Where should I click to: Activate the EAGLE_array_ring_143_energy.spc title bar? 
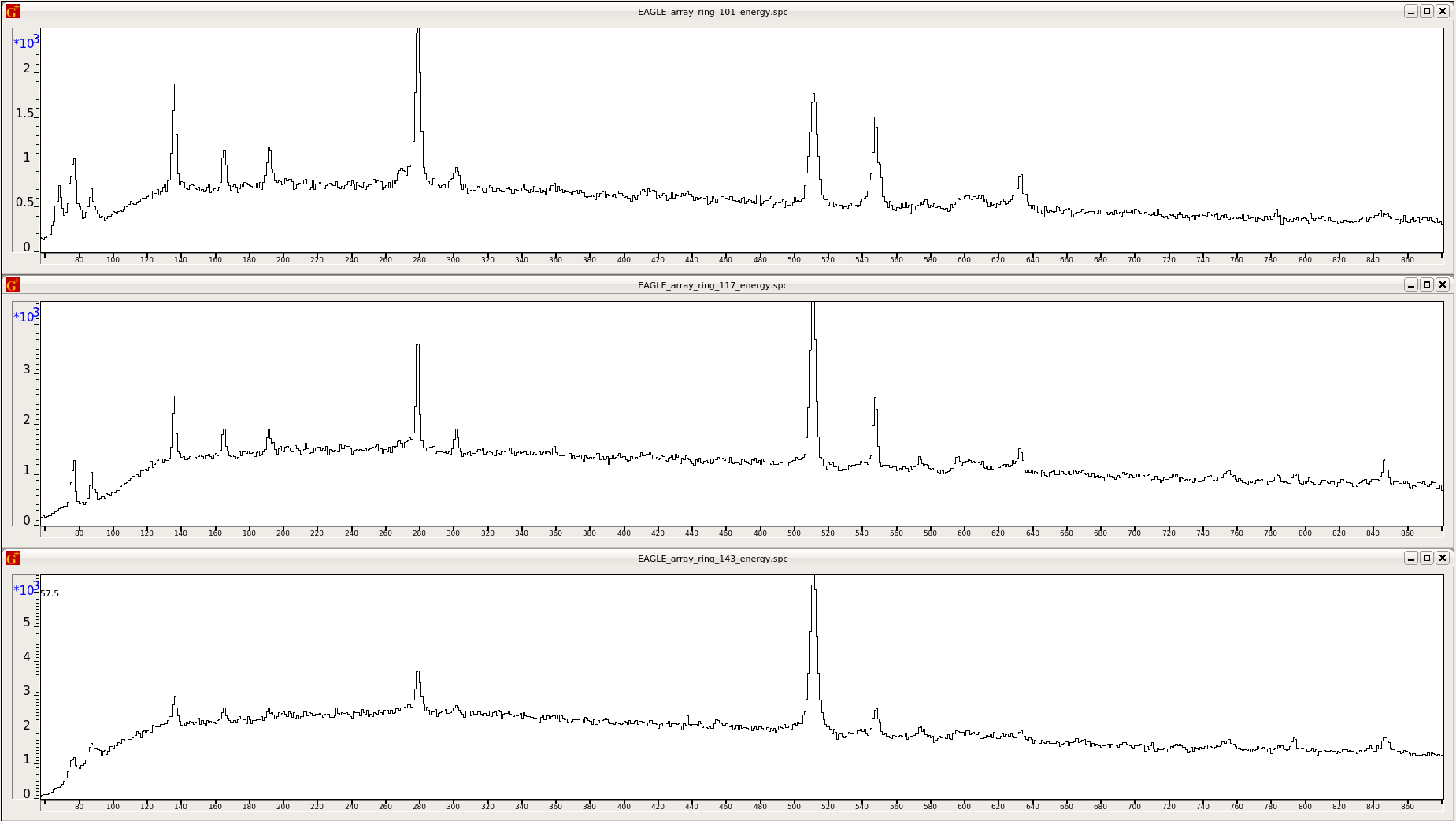(x=712, y=559)
